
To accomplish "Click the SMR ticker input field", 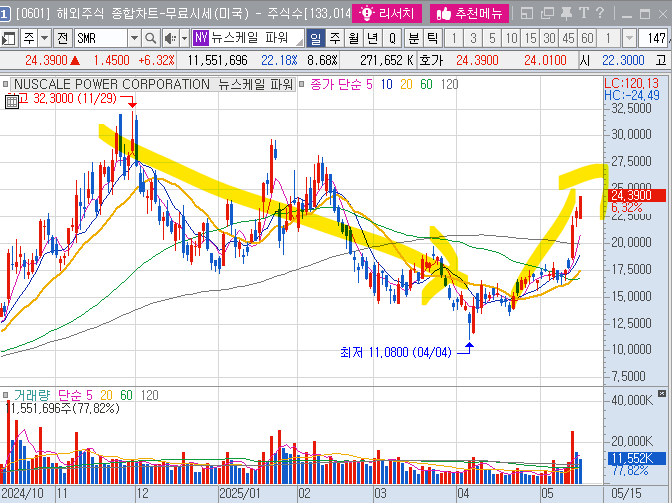I will point(101,39).
